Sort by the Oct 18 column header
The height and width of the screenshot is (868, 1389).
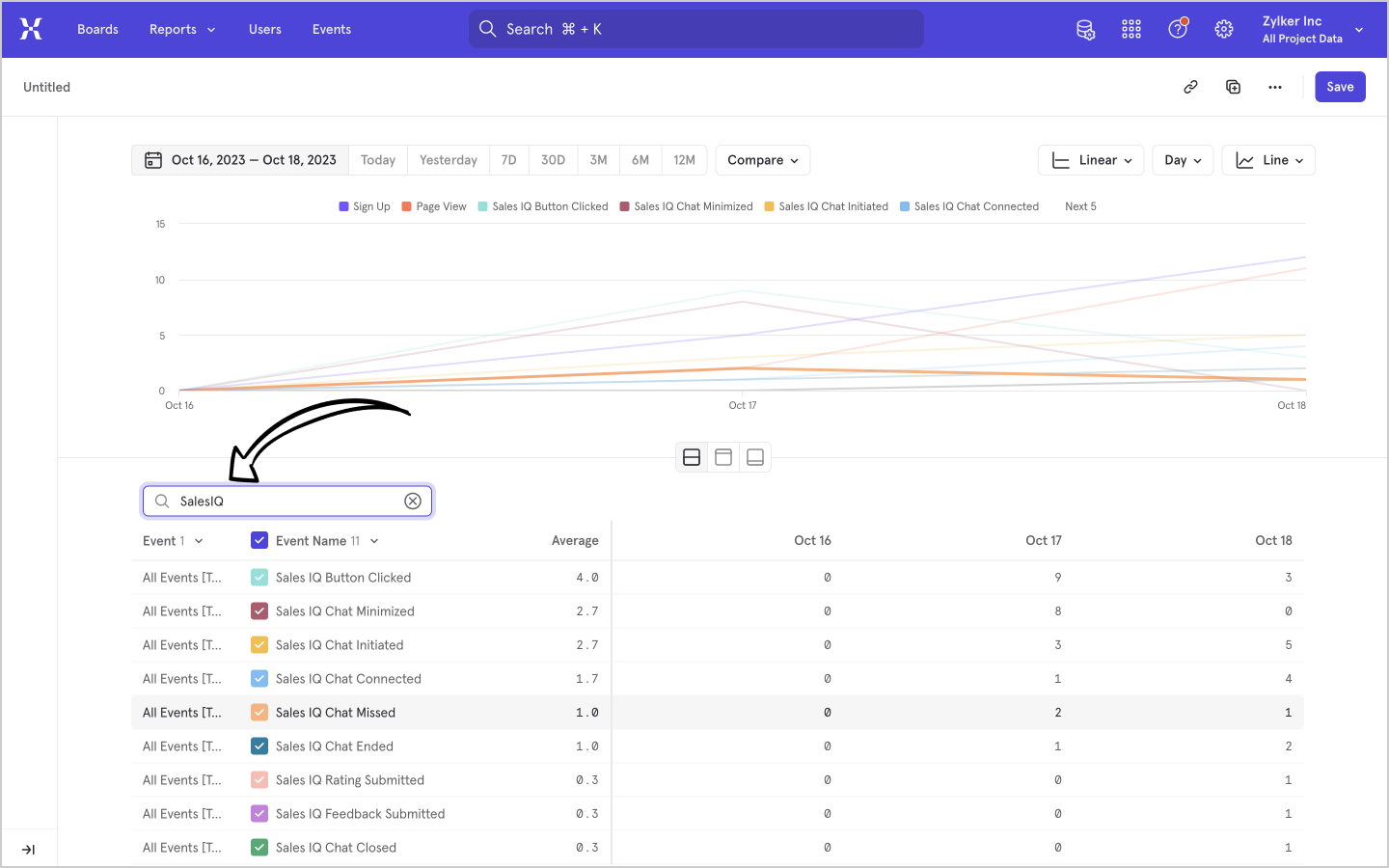click(x=1274, y=541)
